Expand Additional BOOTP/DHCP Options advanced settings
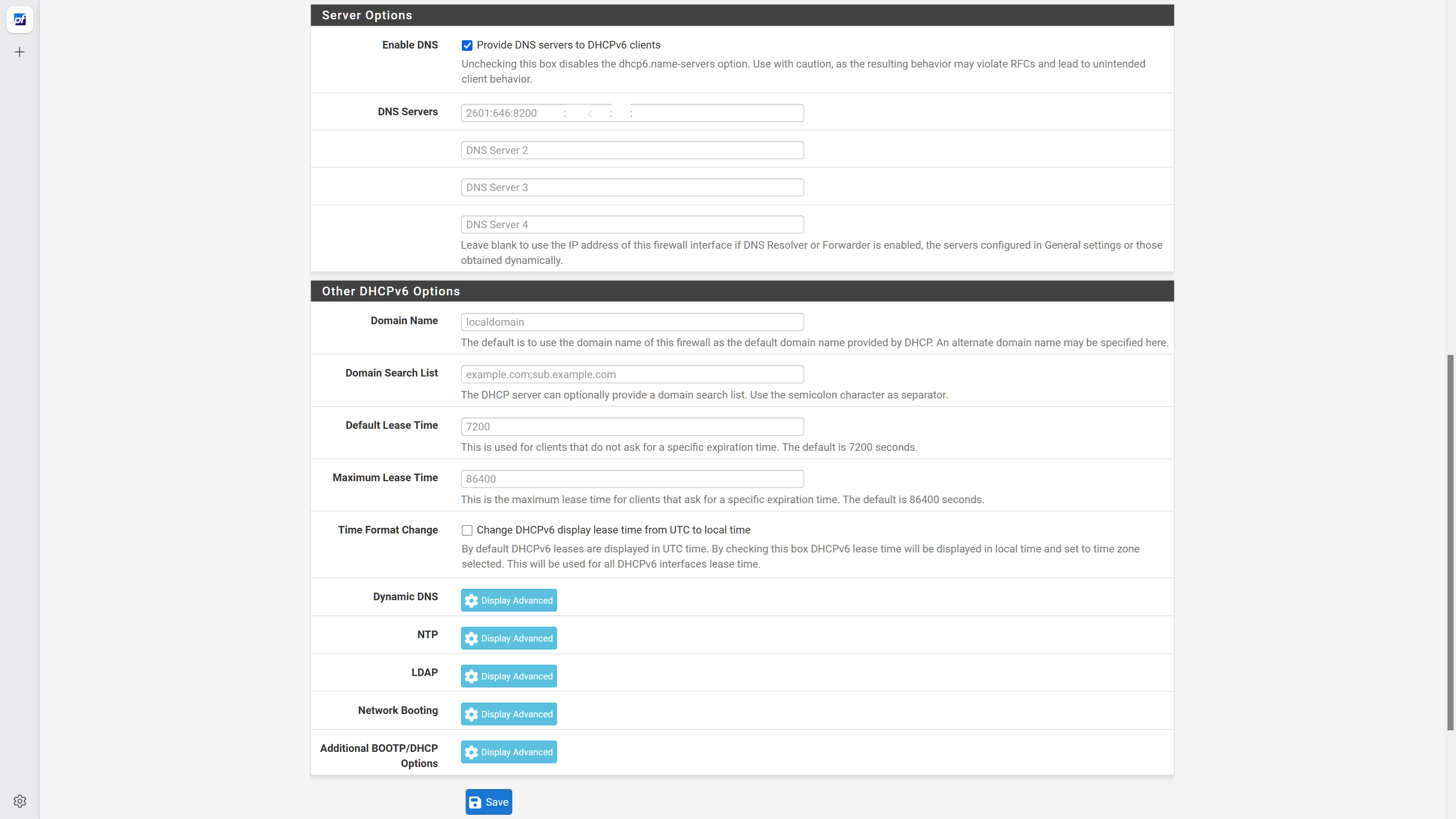Image resolution: width=1456 pixels, height=819 pixels. coord(508,752)
